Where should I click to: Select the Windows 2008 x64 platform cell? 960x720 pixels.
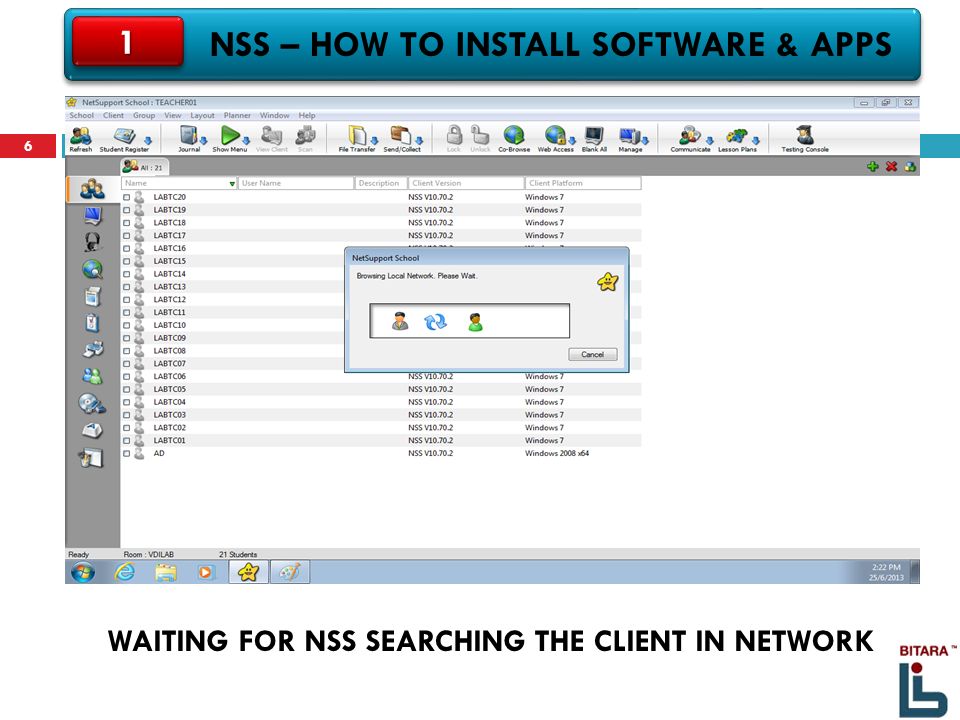(x=557, y=454)
